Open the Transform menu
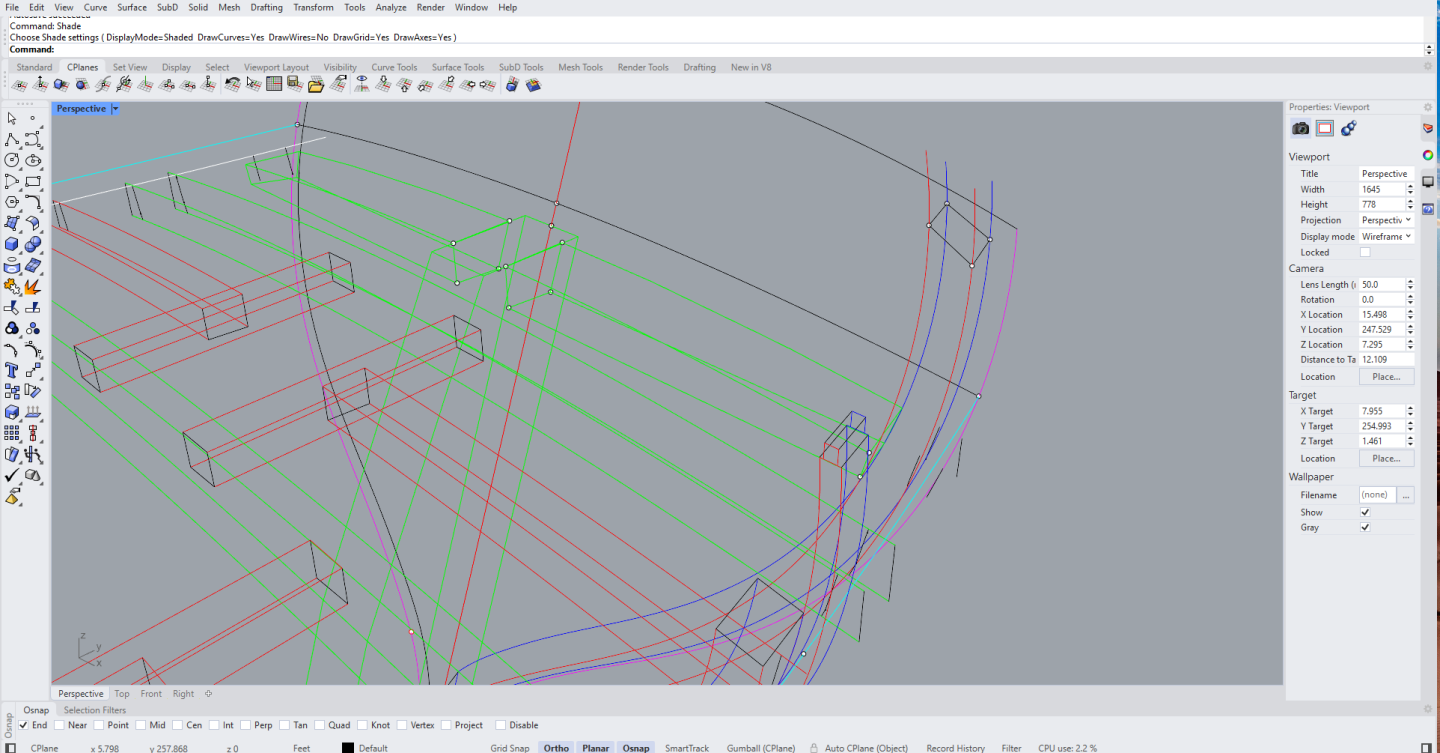The height and width of the screenshot is (753, 1440). click(x=313, y=7)
